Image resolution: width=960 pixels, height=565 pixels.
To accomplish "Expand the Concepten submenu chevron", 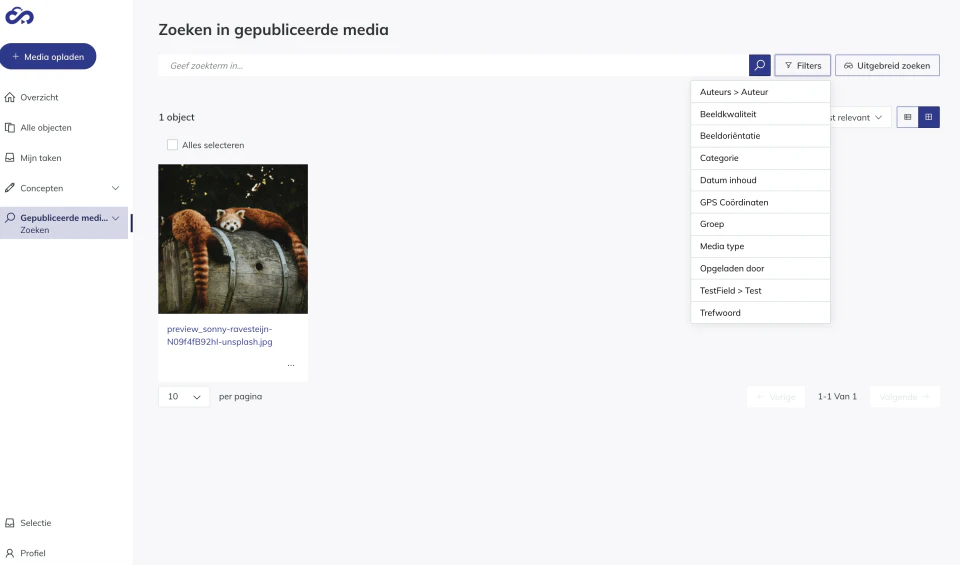I will tap(115, 188).
